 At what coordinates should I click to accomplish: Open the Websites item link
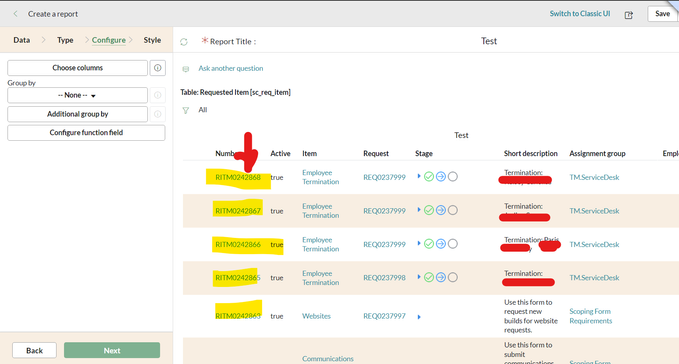click(x=316, y=316)
